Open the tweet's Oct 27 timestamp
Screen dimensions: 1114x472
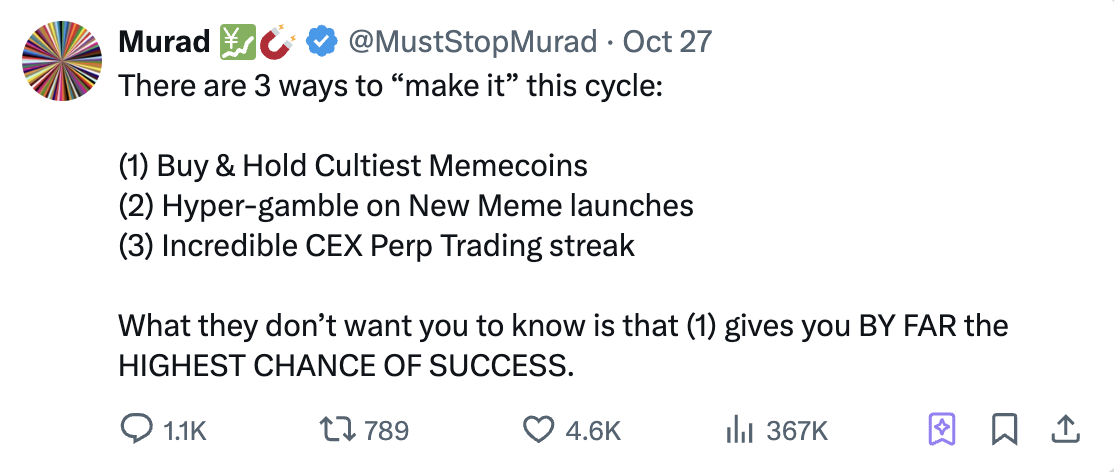pyautogui.click(x=667, y=42)
